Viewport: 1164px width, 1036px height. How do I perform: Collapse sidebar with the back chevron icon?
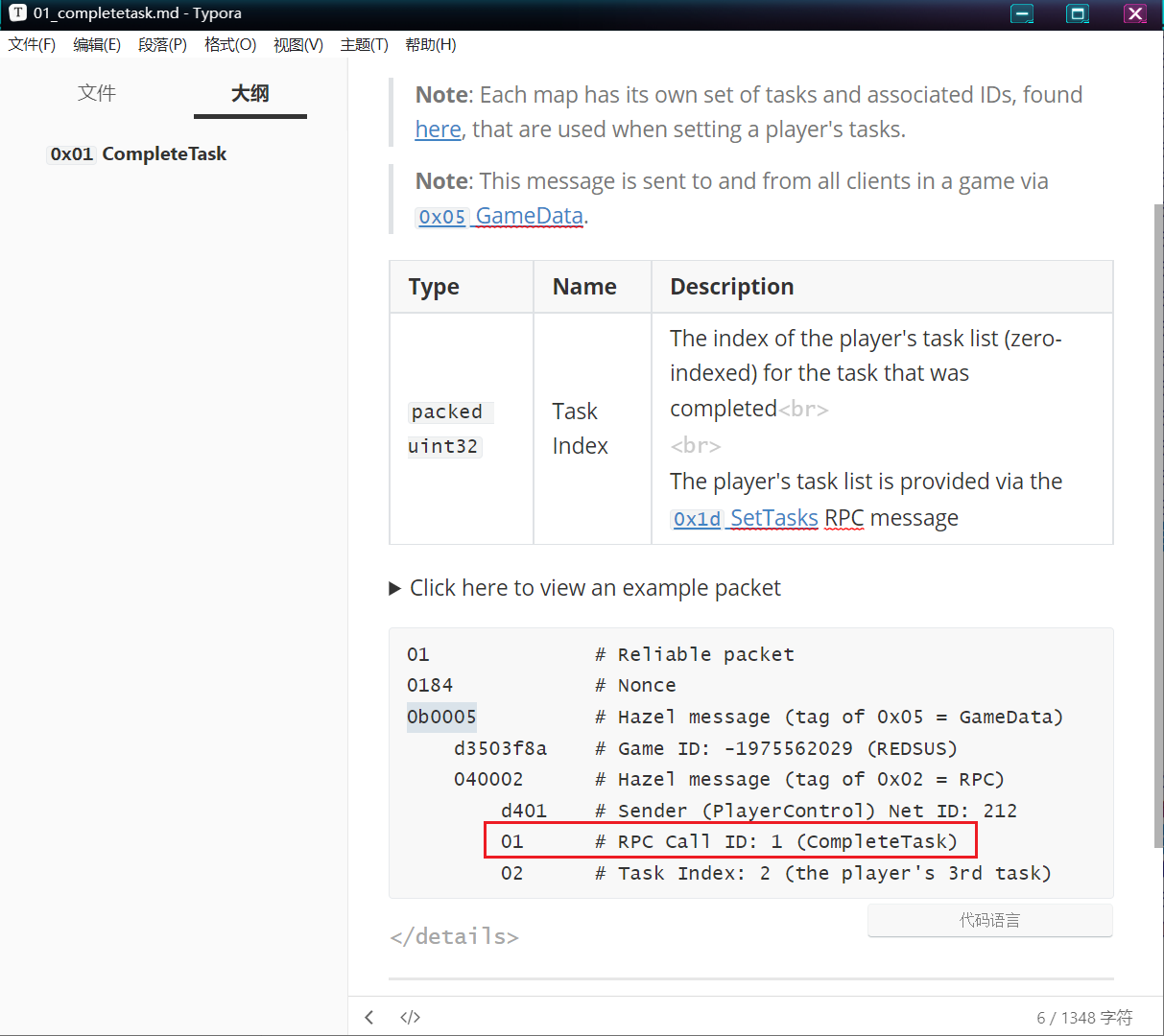click(x=369, y=1017)
